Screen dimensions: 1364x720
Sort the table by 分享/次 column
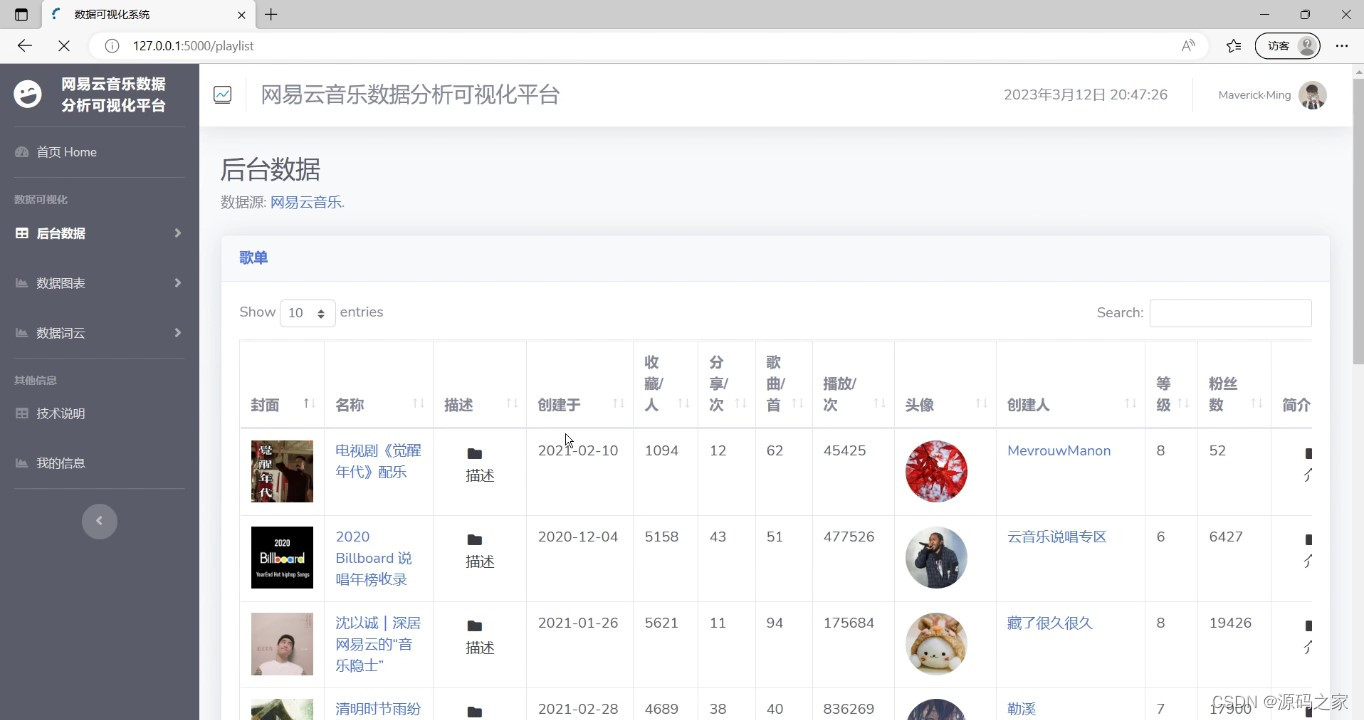click(x=727, y=385)
